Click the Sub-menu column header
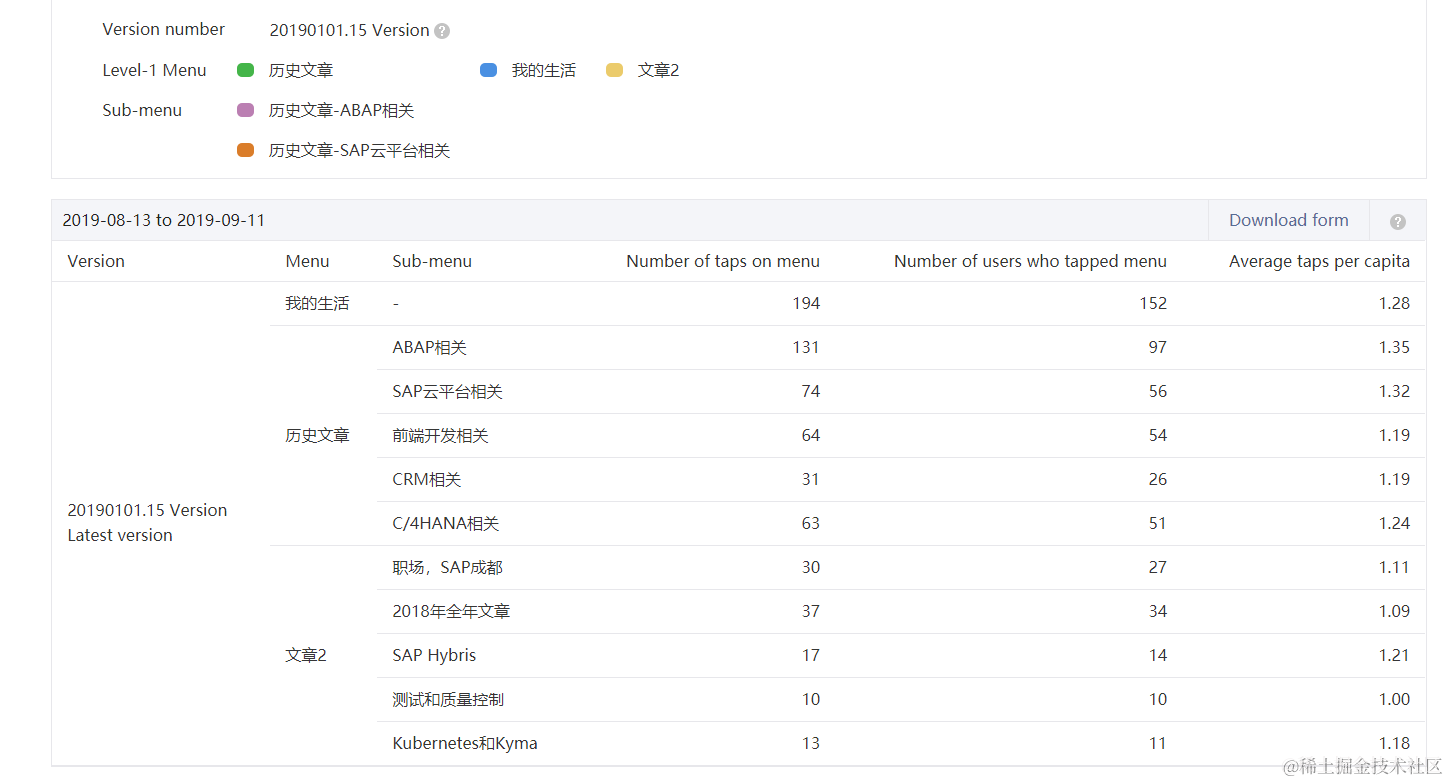This screenshot has height=783, width=1449. tap(432, 261)
